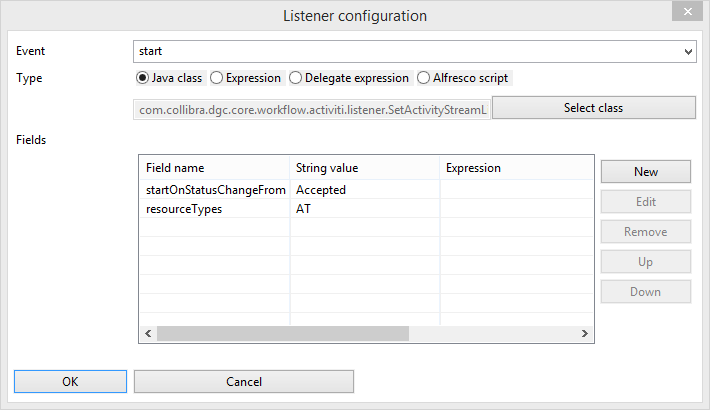
Task: Confirm the listener with OK
Action: (x=70, y=381)
